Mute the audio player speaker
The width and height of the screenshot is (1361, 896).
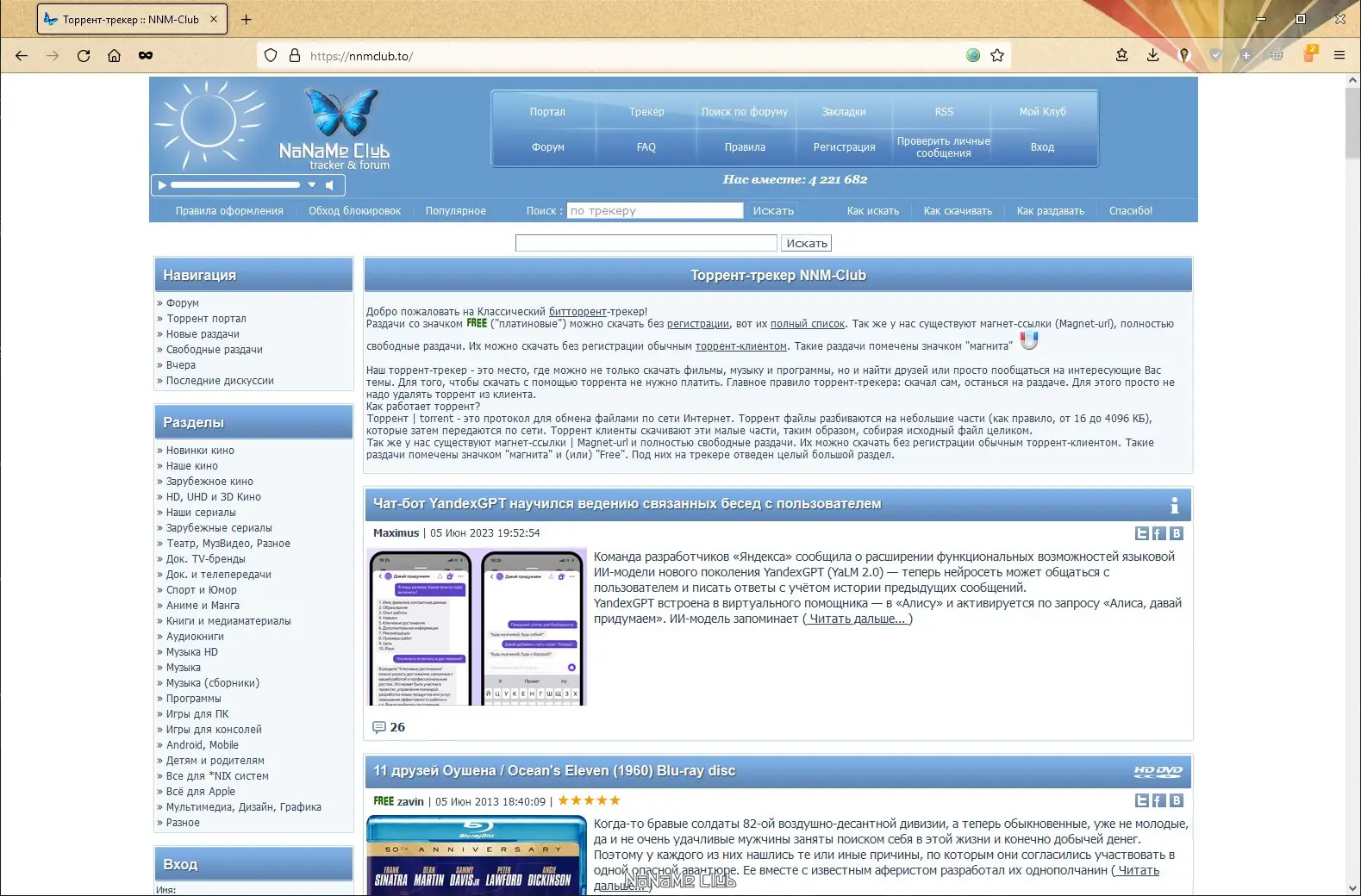(328, 184)
